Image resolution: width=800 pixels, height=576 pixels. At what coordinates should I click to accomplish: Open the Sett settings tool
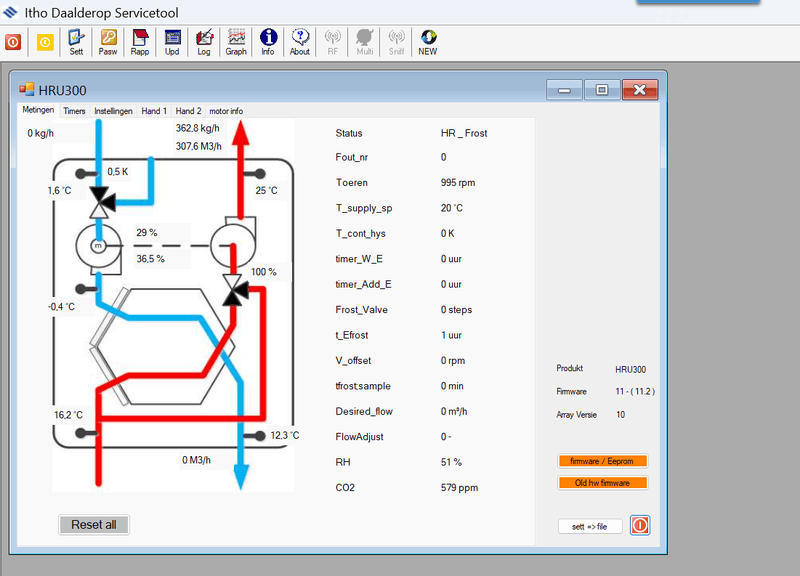click(76, 42)
